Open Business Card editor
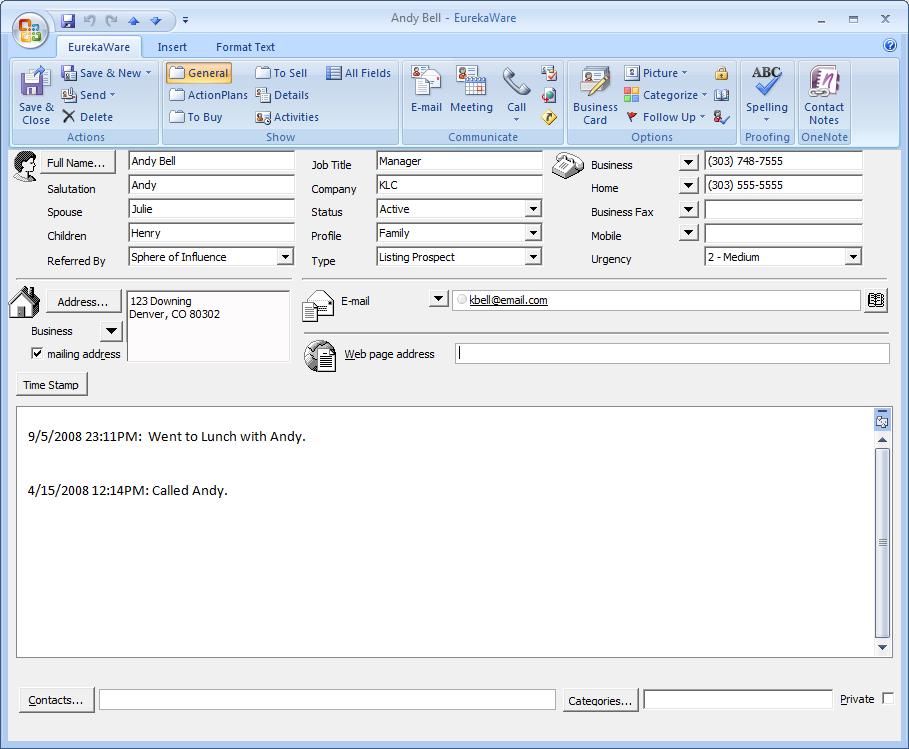Image resolution: width=909 pixels, height=749 pixels. pos(595,96)
